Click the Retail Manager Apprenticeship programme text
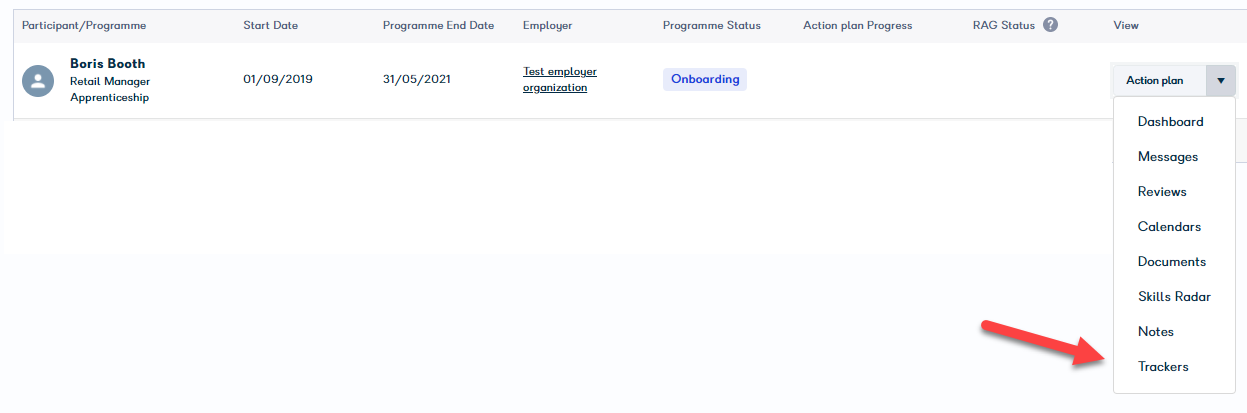 click(110, 89)
